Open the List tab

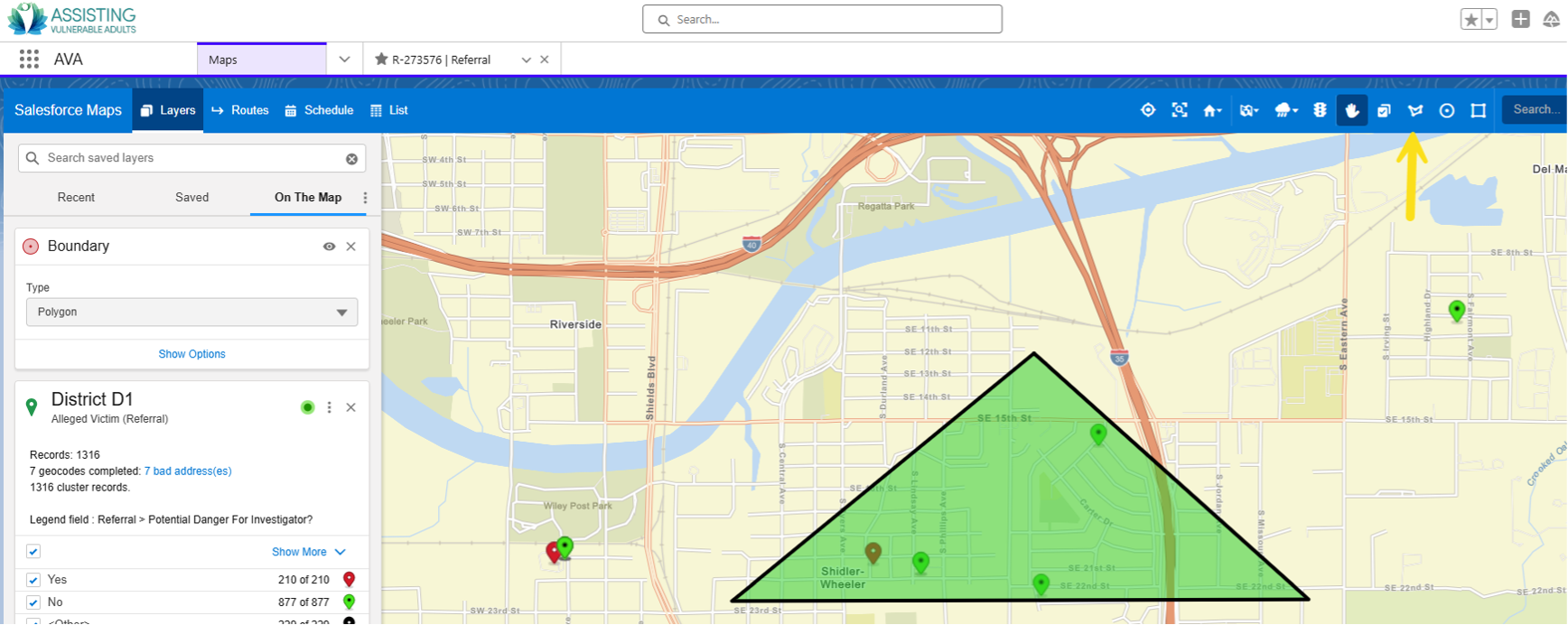pos(389,110)
